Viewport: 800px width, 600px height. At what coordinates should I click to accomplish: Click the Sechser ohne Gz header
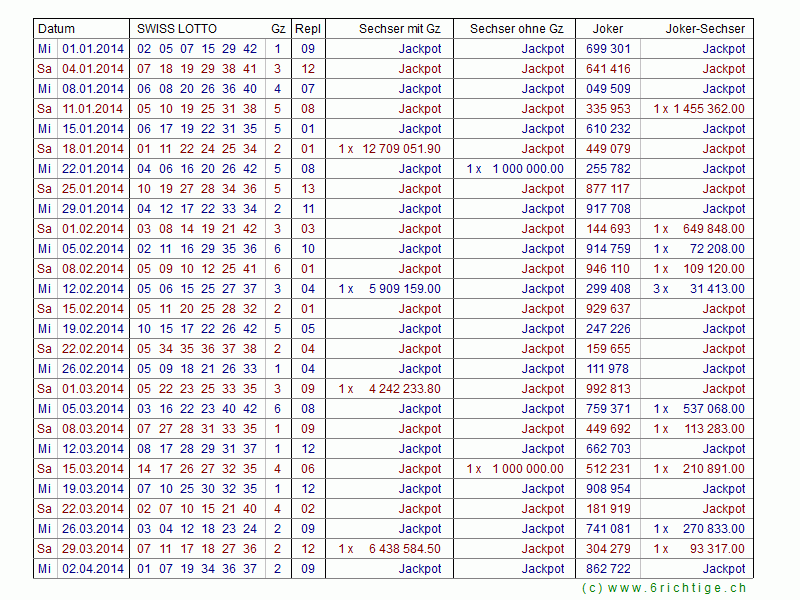coord(516,29)
